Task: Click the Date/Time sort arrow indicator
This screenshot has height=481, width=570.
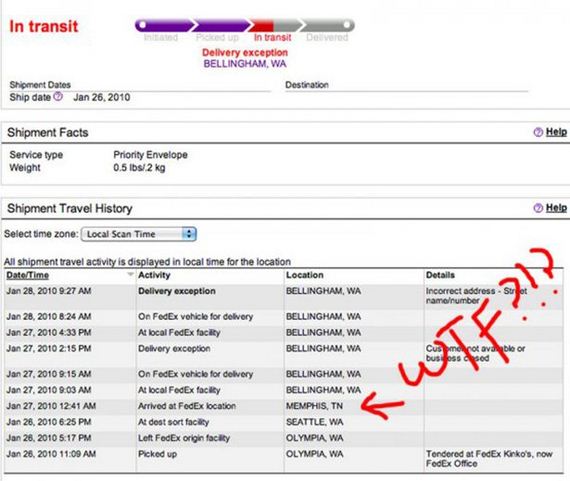Action: click(x=131, y=274)
